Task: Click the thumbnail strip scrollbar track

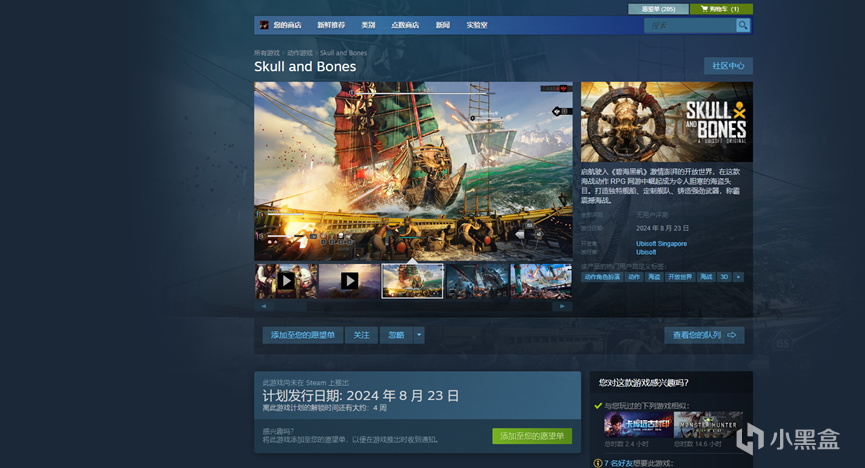Action: (413, 306)
